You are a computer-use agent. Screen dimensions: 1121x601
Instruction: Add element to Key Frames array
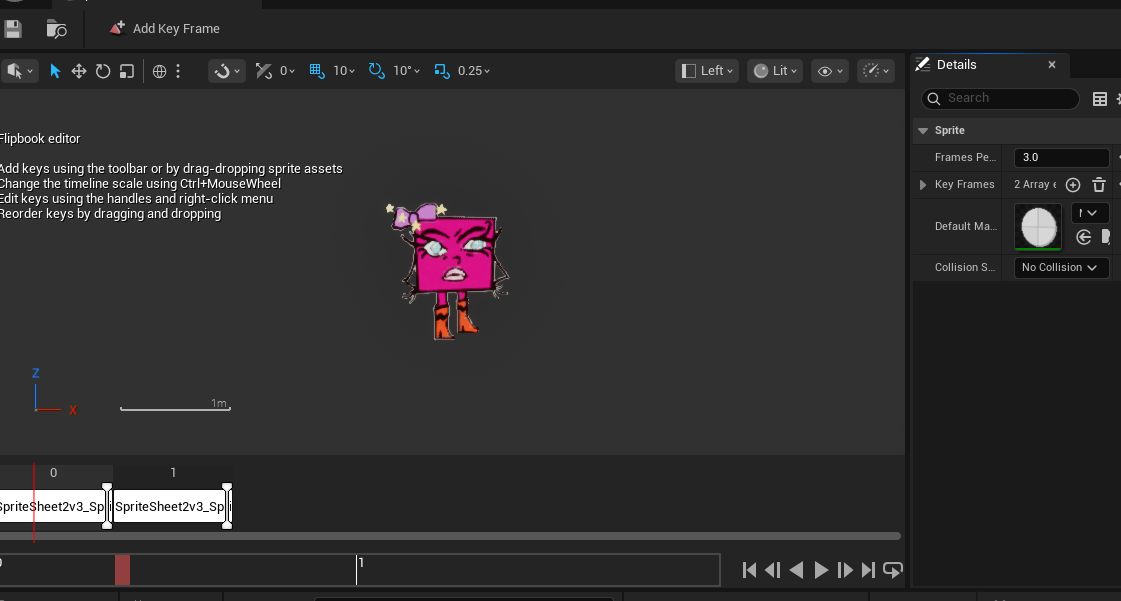pyautogui.click(x=1073, y=185)
